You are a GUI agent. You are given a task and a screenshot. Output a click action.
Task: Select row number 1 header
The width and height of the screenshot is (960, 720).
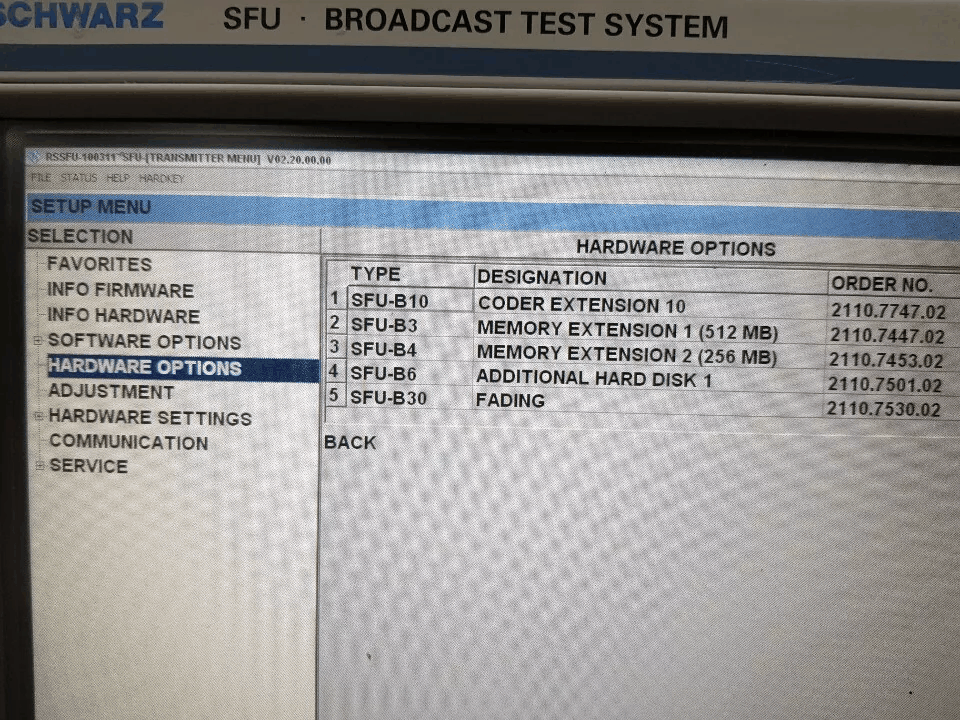click(334, 298)
